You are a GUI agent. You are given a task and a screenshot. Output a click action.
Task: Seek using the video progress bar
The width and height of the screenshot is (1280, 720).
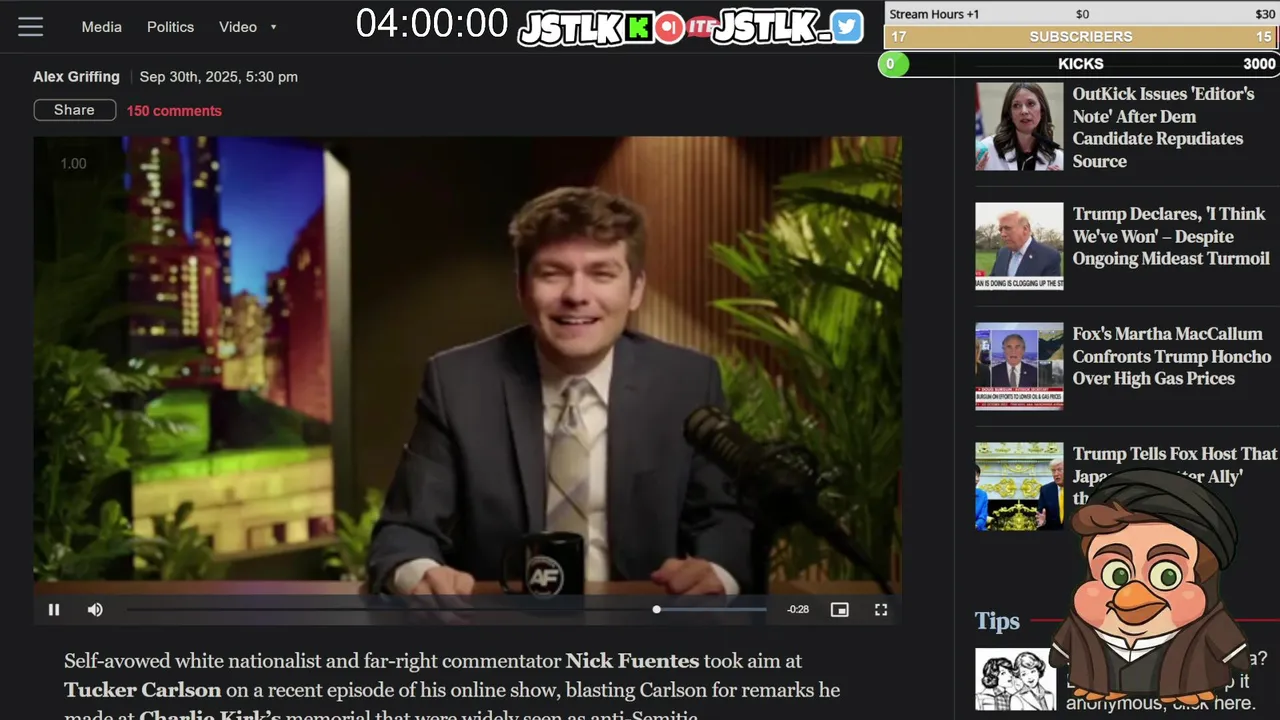[446, 609]
